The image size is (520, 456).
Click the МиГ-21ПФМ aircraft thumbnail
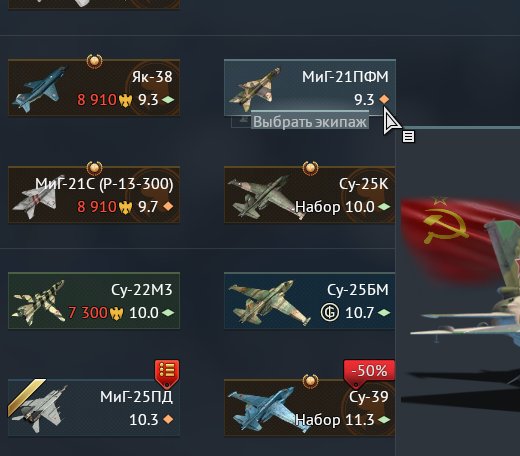point(255,89)
